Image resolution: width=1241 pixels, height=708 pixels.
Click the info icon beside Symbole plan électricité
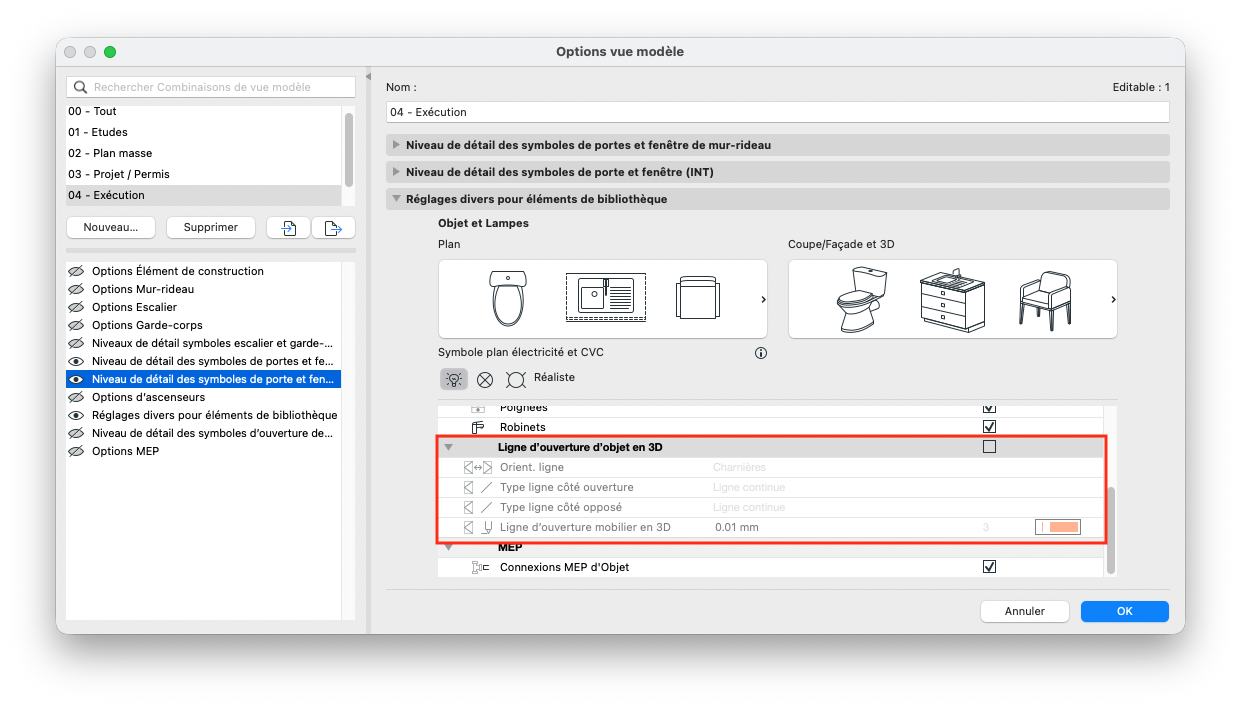coord(761,353)
